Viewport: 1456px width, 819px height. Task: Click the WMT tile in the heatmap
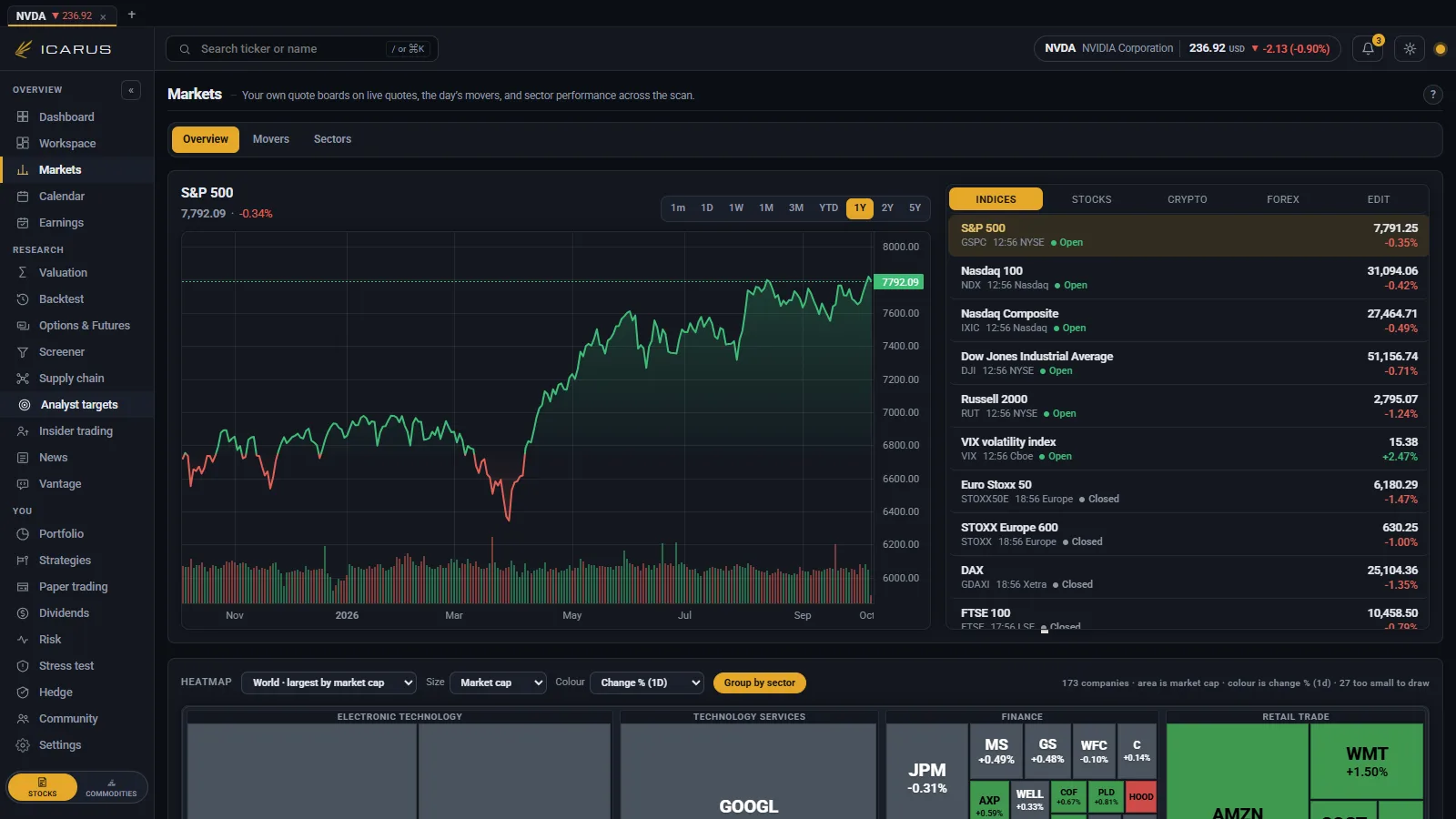coord(1367,762)
